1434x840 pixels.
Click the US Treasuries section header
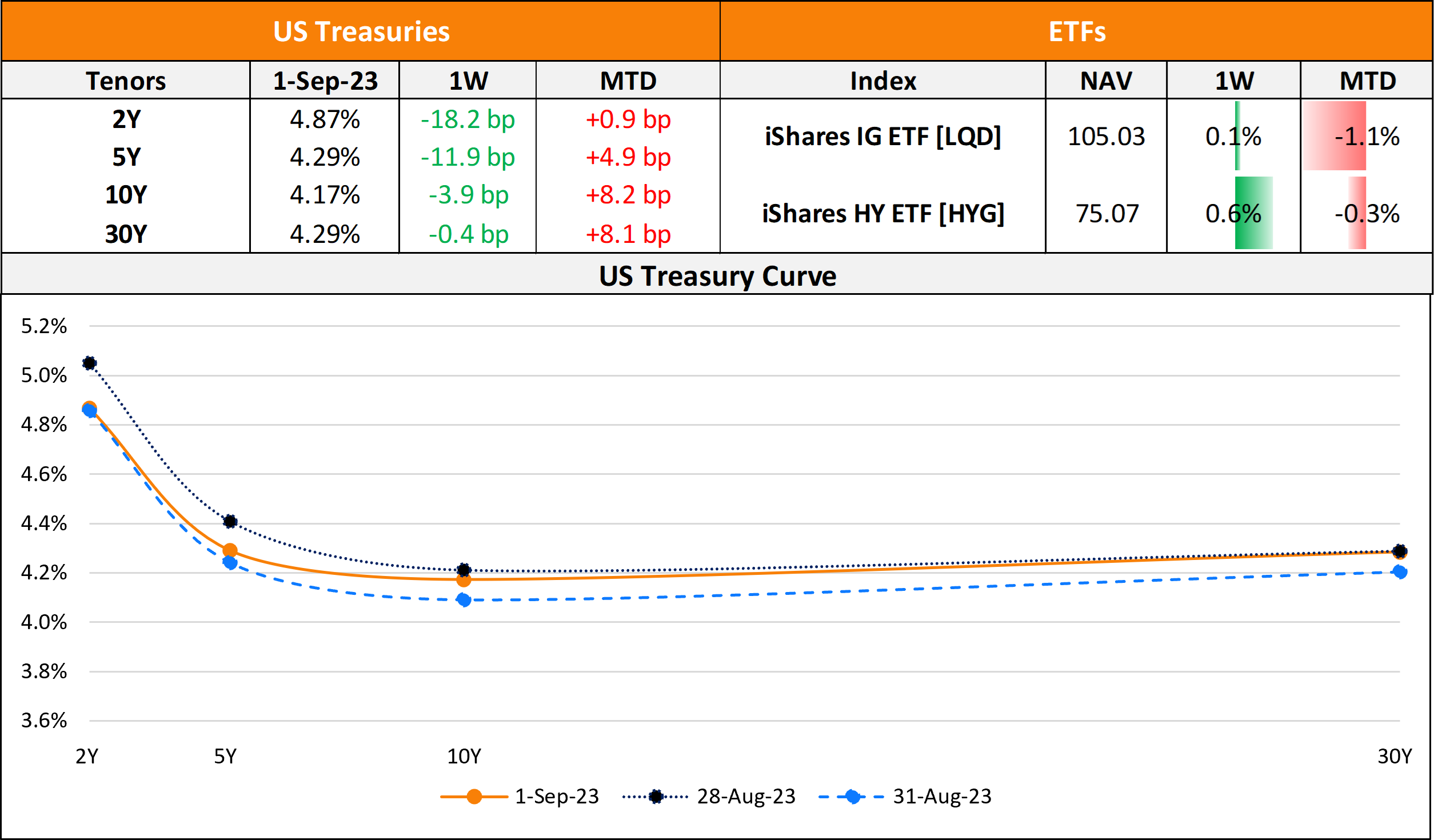pyautogui.click(x=361, y=31)
